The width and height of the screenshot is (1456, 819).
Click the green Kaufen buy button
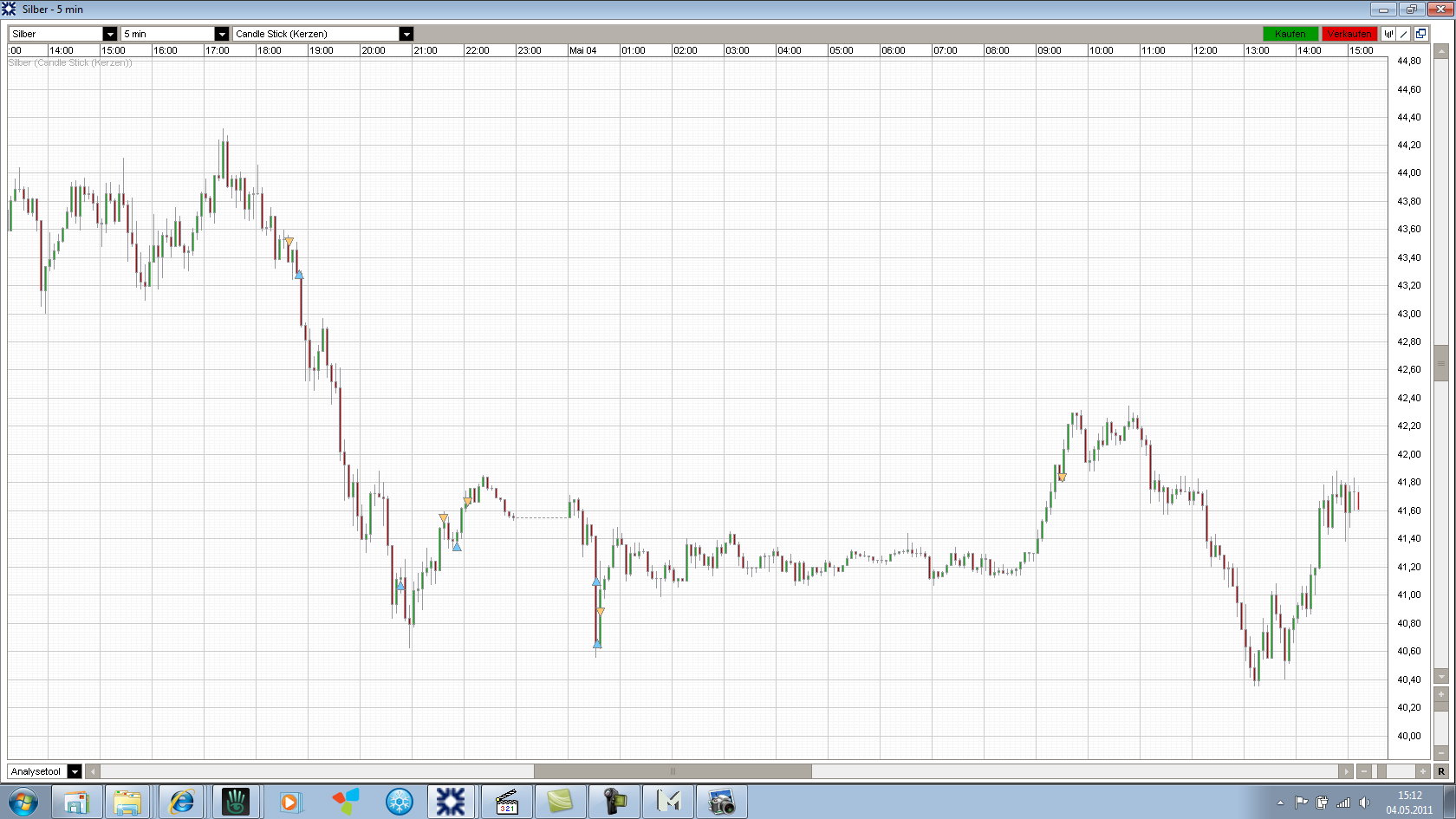click(1290, 34)
